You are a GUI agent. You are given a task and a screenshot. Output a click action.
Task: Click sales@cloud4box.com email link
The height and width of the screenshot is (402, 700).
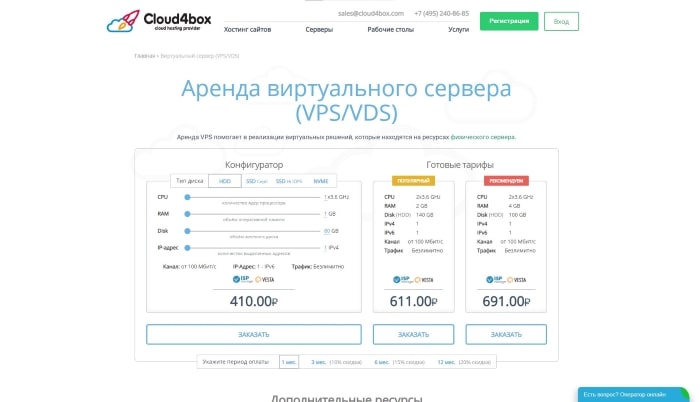(x=371, y=13)
